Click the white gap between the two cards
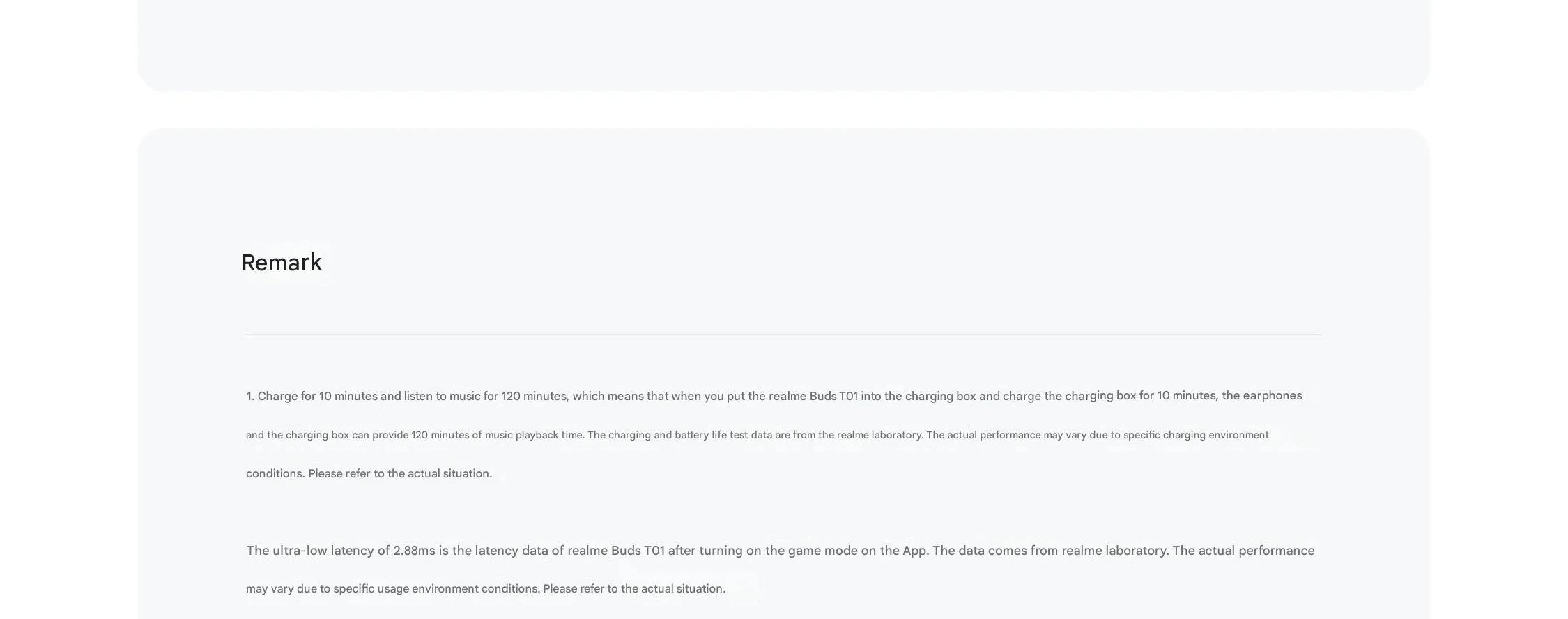Viewport: 1568px width, 619px height. [x=783, y=109]
